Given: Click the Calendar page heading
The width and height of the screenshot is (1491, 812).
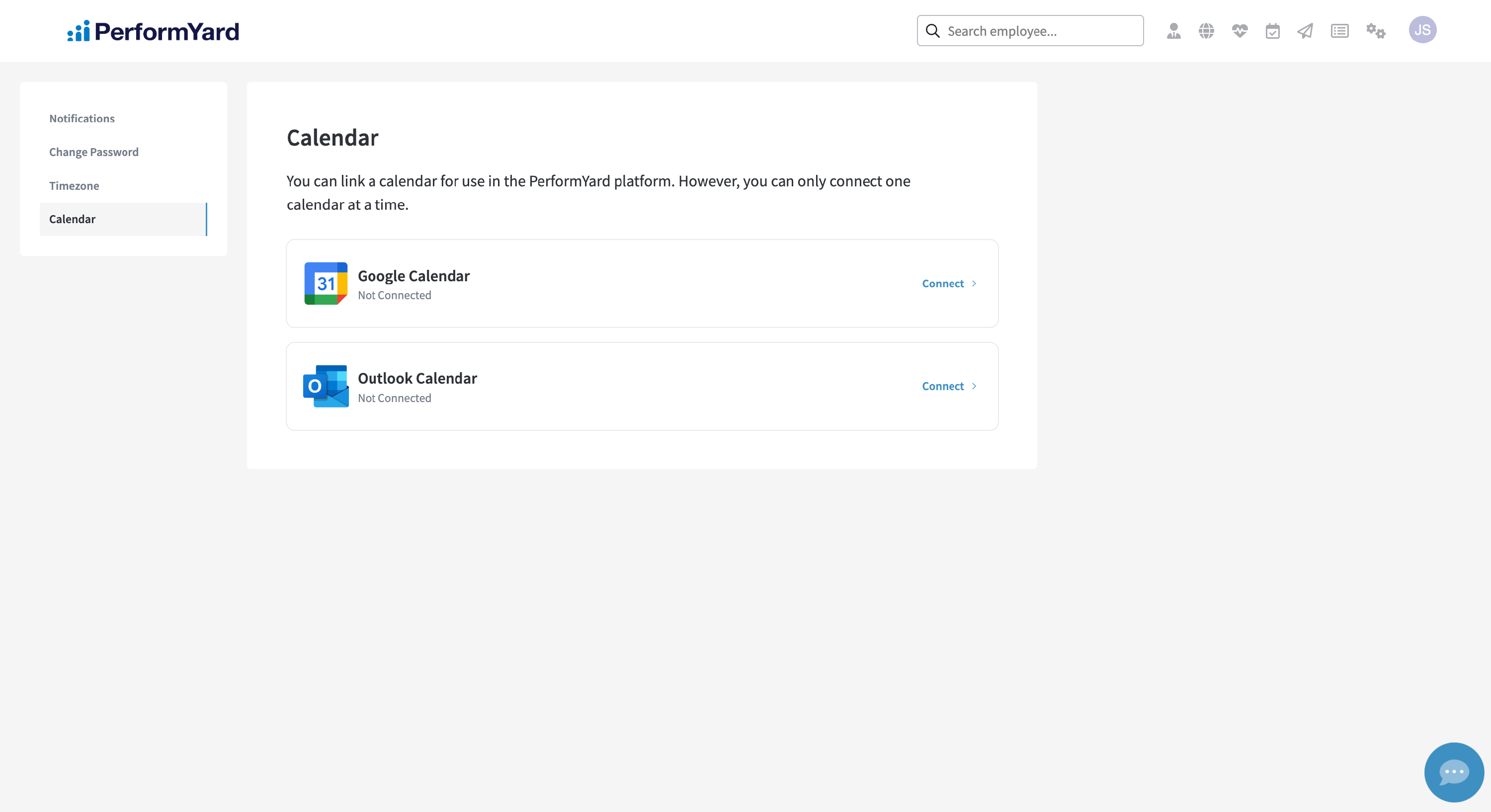Looking at the screenshot, I should tap(332, 138).
